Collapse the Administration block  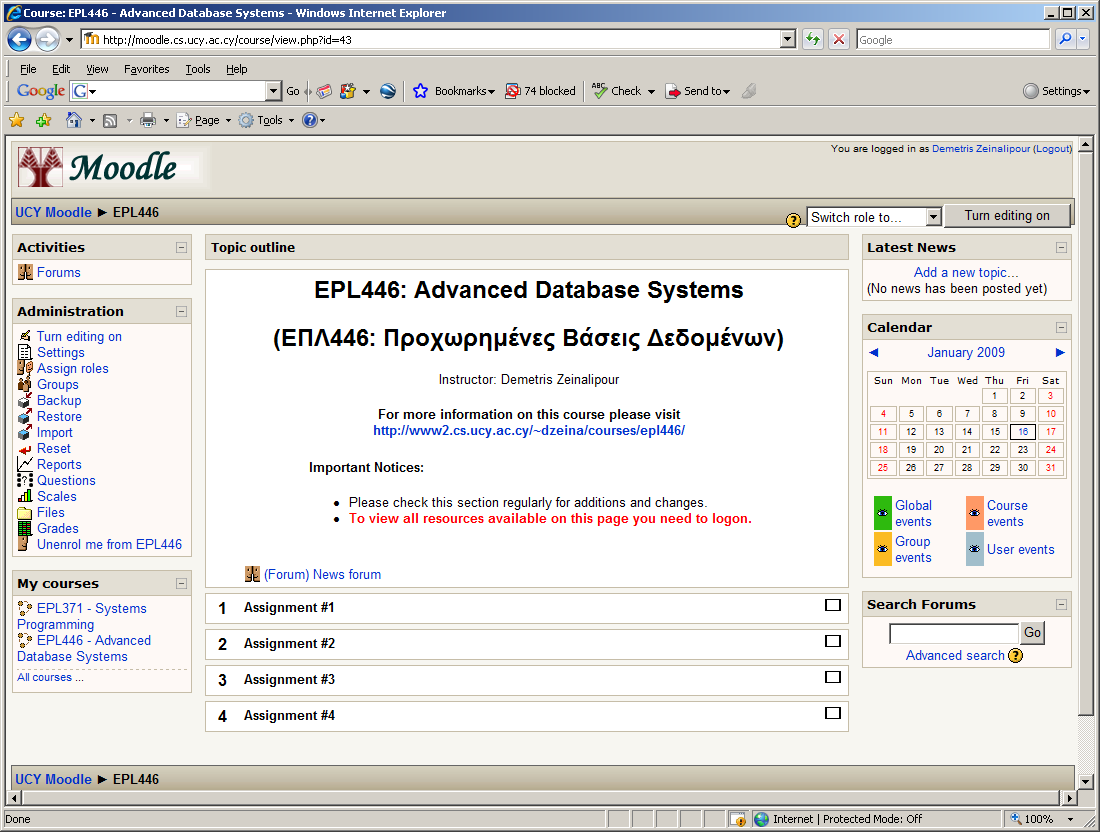point(182,311)
